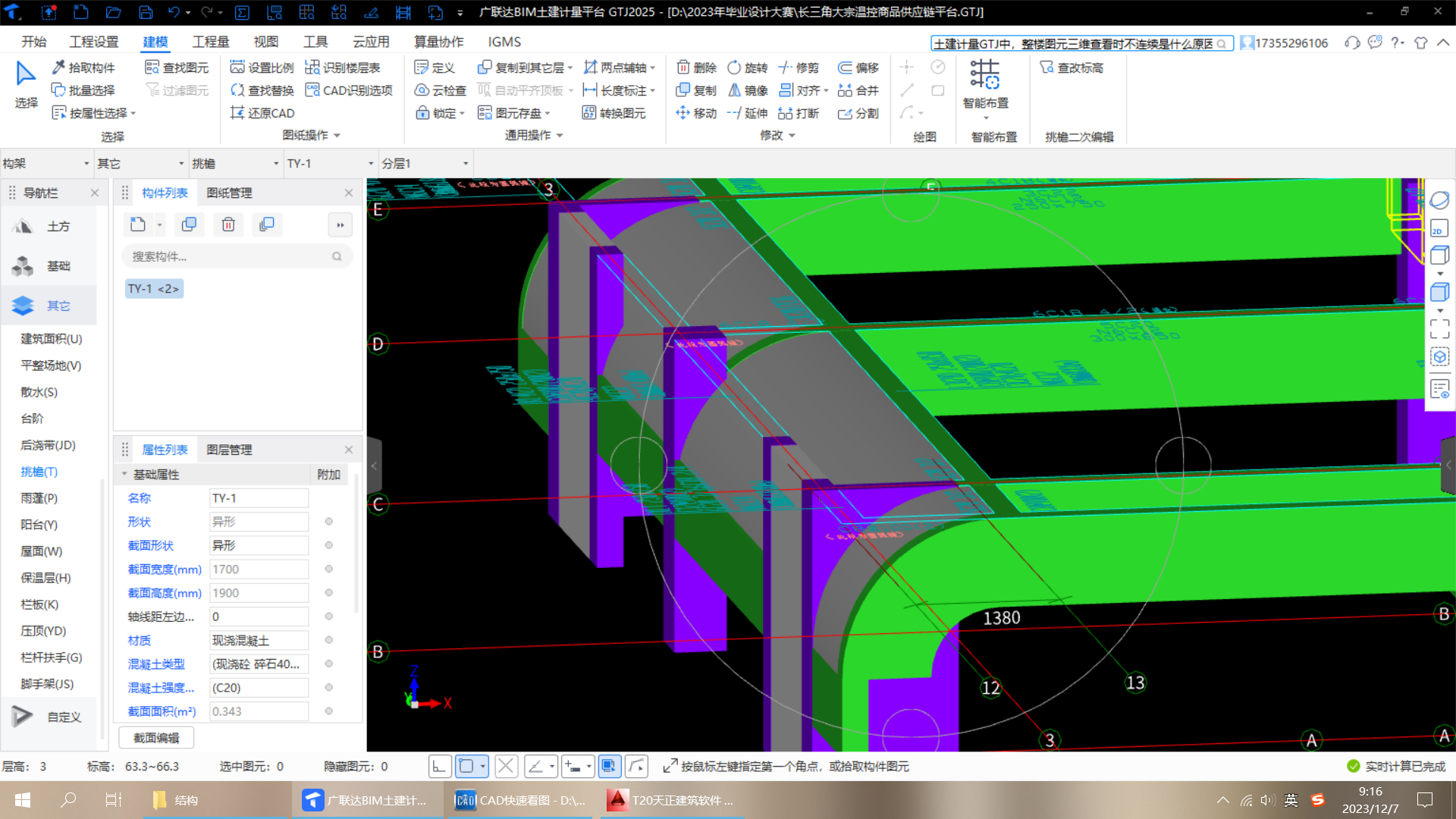Click the 智能布置 smart layout icon
The width and height of the screenshot is (1456, 819).
(985, 74)
